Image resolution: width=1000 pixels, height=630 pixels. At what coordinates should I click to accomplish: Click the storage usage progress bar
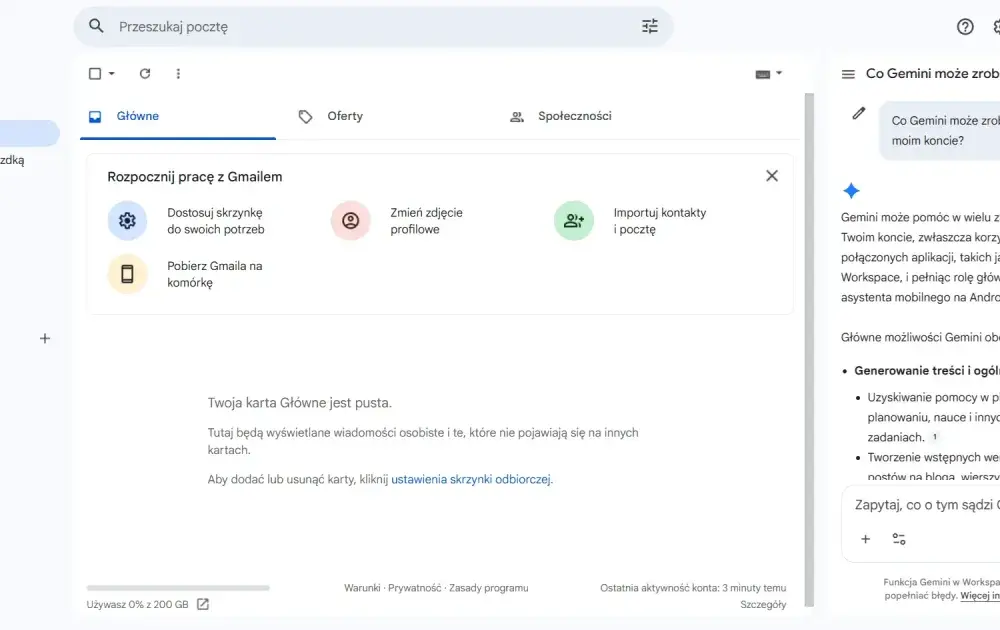point(178,588)
